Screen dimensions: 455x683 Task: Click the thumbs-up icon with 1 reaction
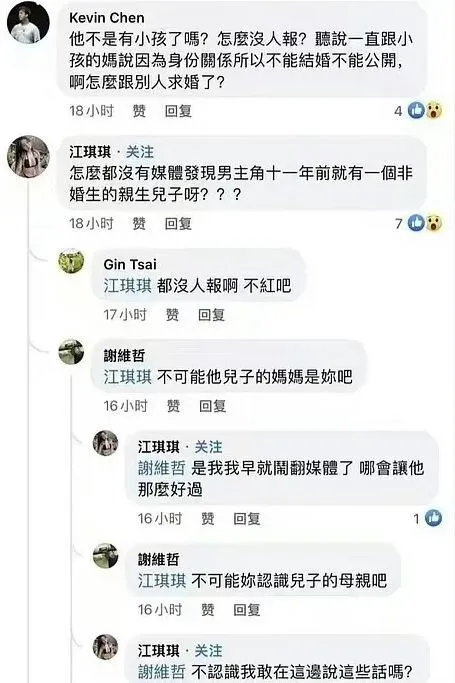(434, 518)
